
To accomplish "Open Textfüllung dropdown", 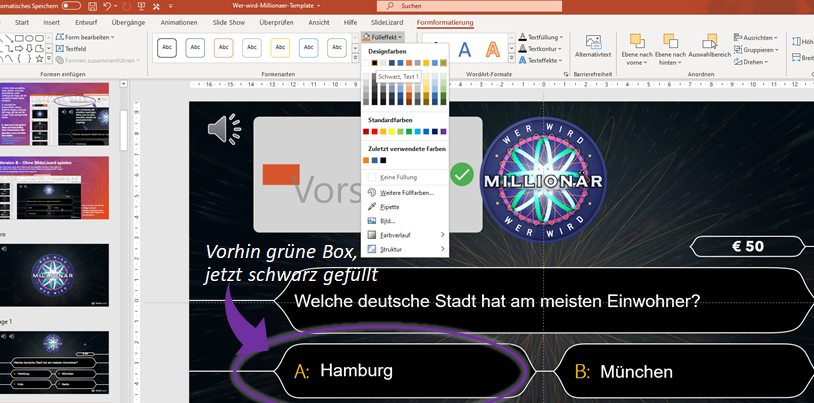I will (x=540, y=37).
